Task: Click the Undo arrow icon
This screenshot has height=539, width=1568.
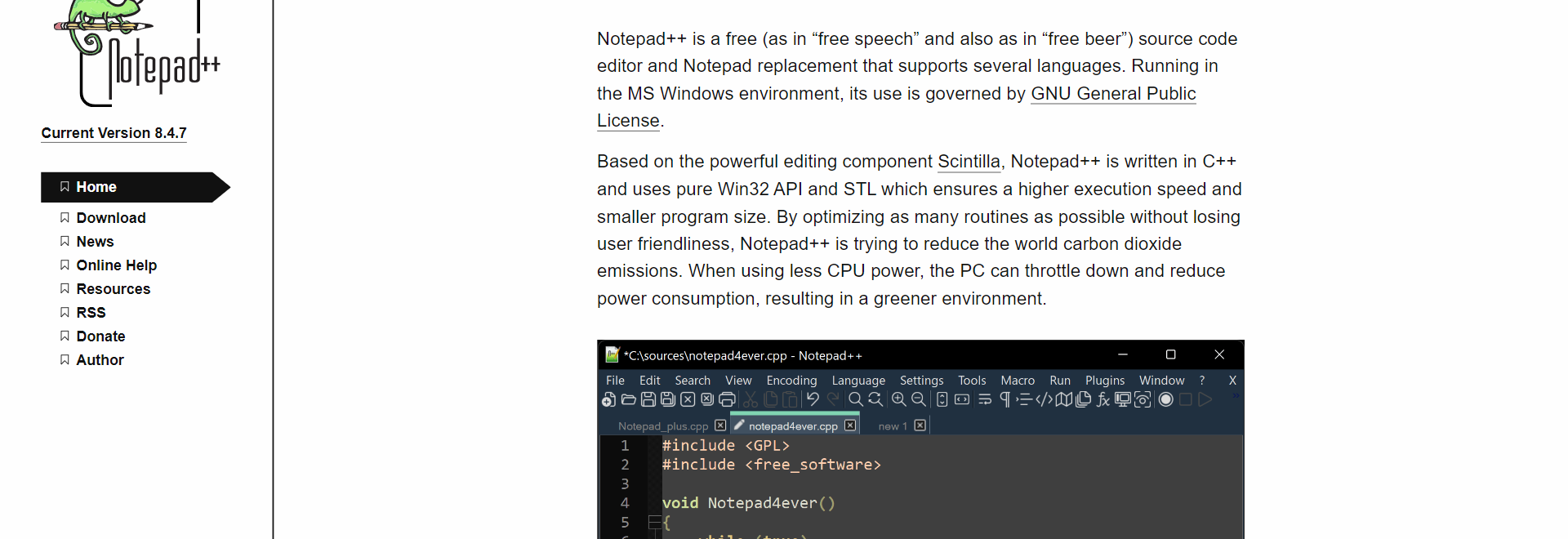Action: (x=813, y=399)
